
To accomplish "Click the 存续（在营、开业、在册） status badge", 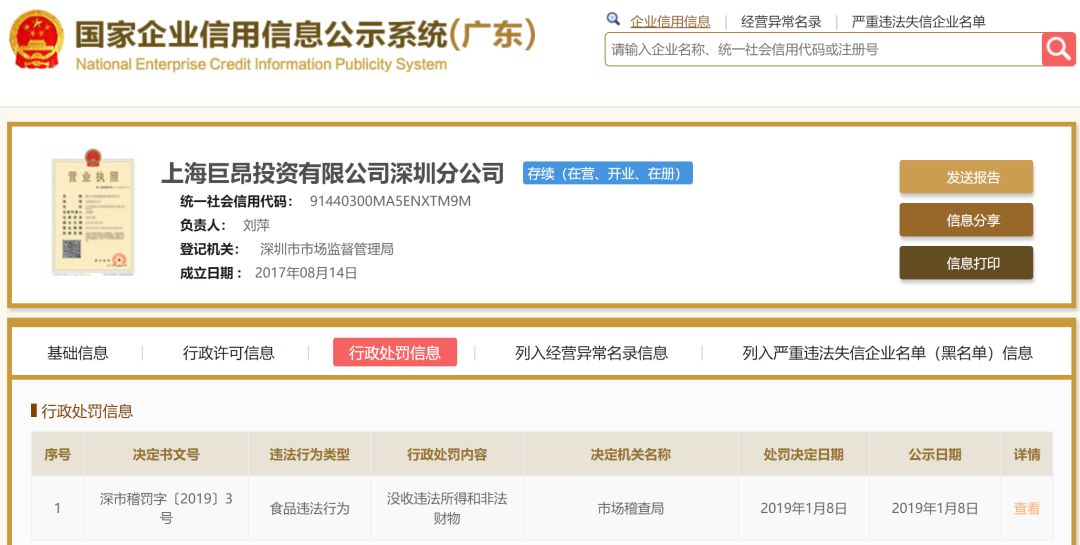I will [608, 173].
